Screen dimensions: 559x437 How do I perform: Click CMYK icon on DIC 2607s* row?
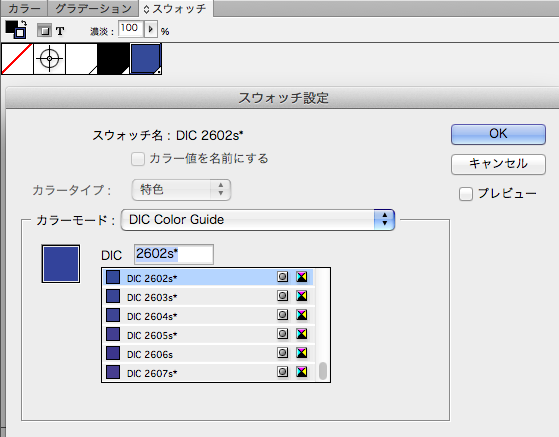302,372
